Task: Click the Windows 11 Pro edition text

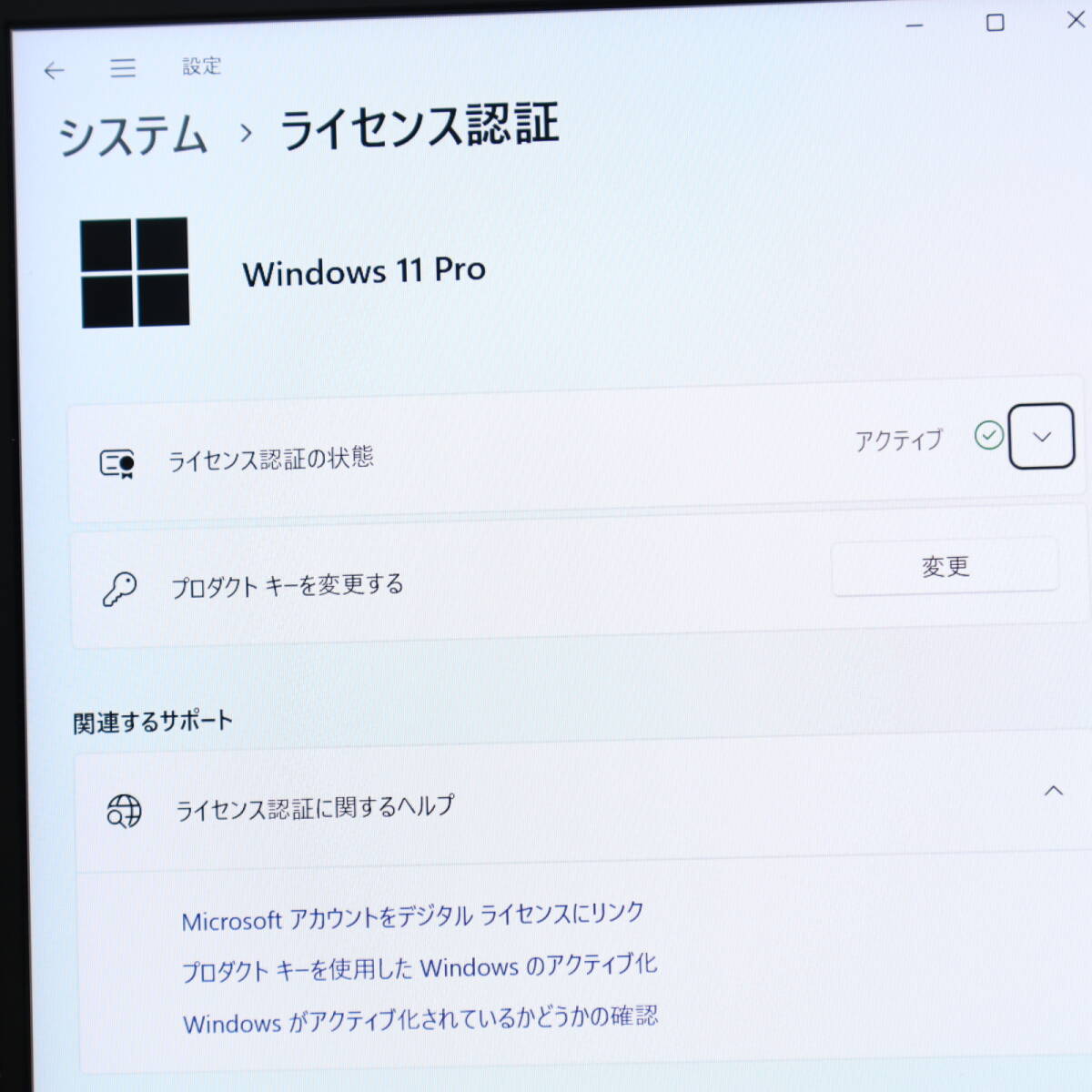Action: click(x=364, y=271)
